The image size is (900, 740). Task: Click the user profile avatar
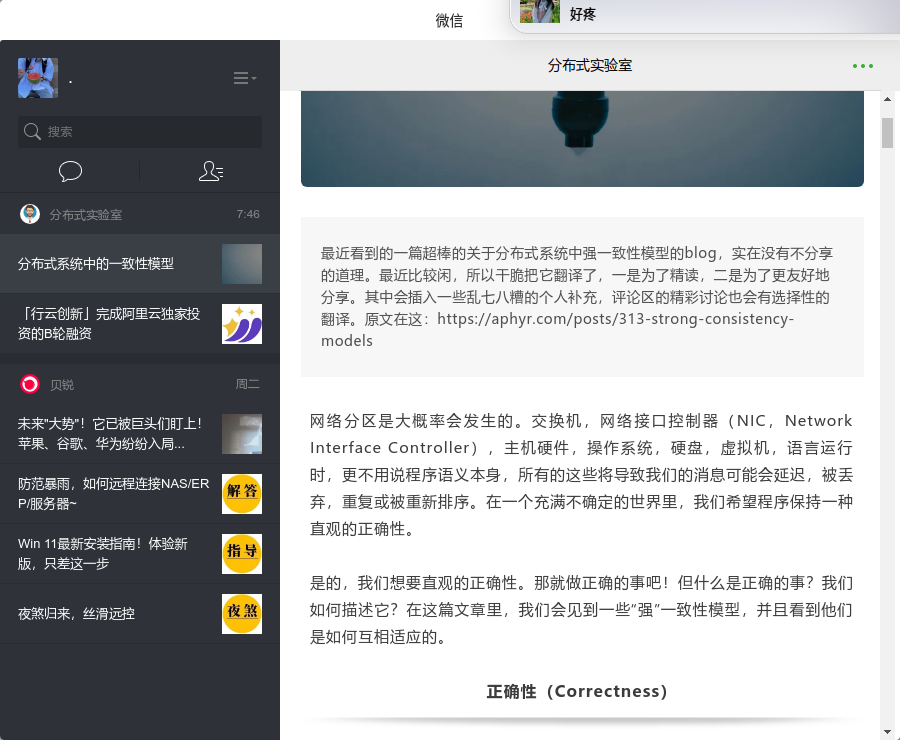pos(38,78)
